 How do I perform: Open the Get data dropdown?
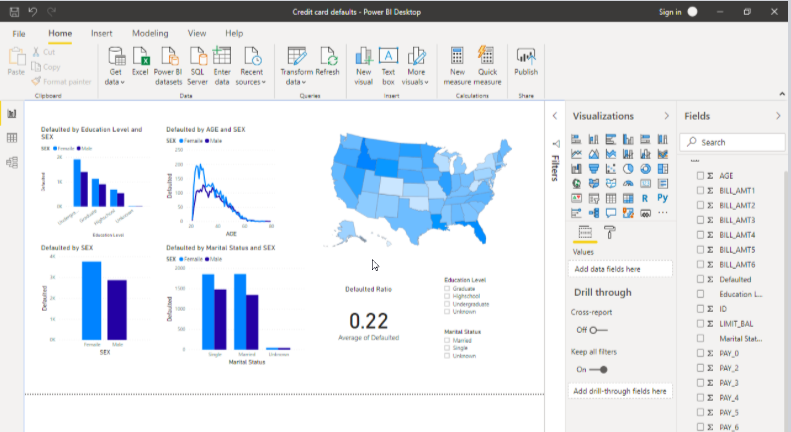pyautogui.click(x=116, y=67)
